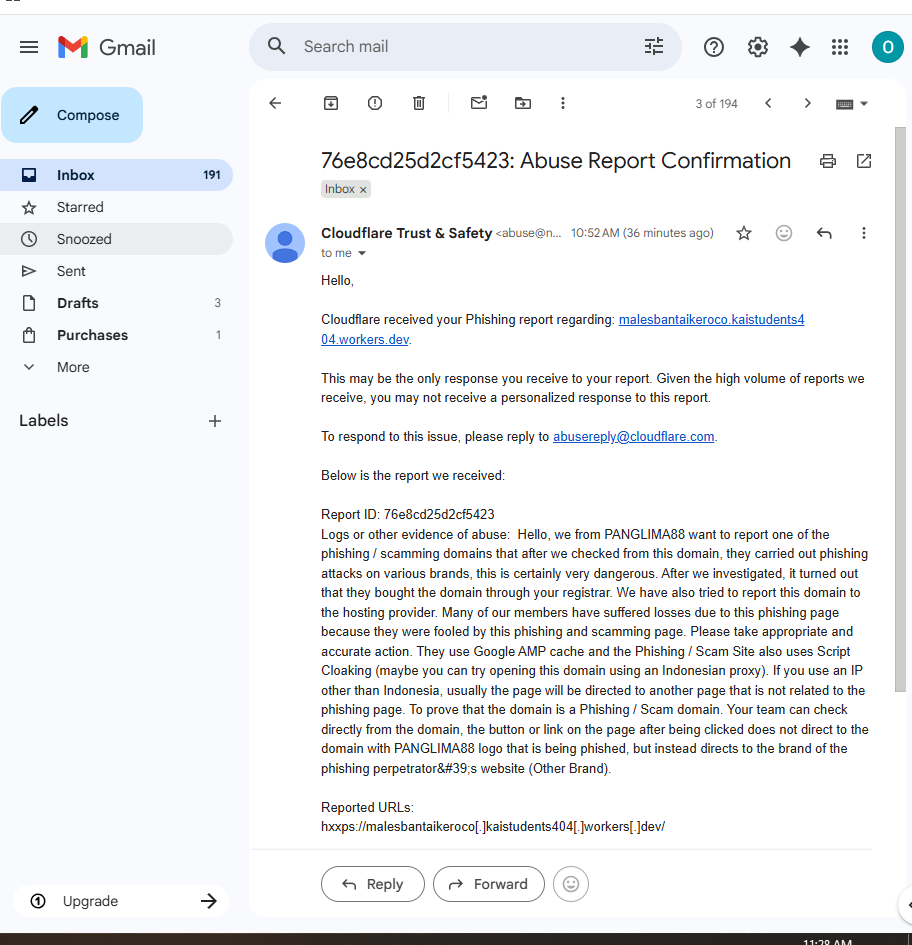This screenshot has height=945, width=912.
Task: Open the account avatar O
Action: [887, 47]
